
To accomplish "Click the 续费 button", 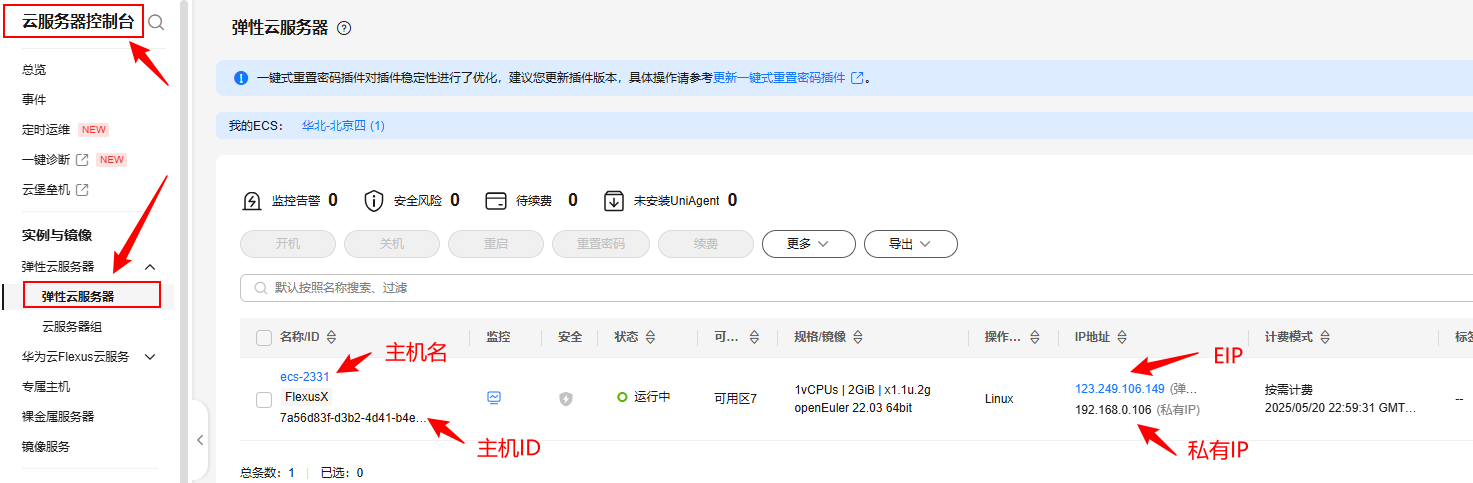I will [706, 244].
